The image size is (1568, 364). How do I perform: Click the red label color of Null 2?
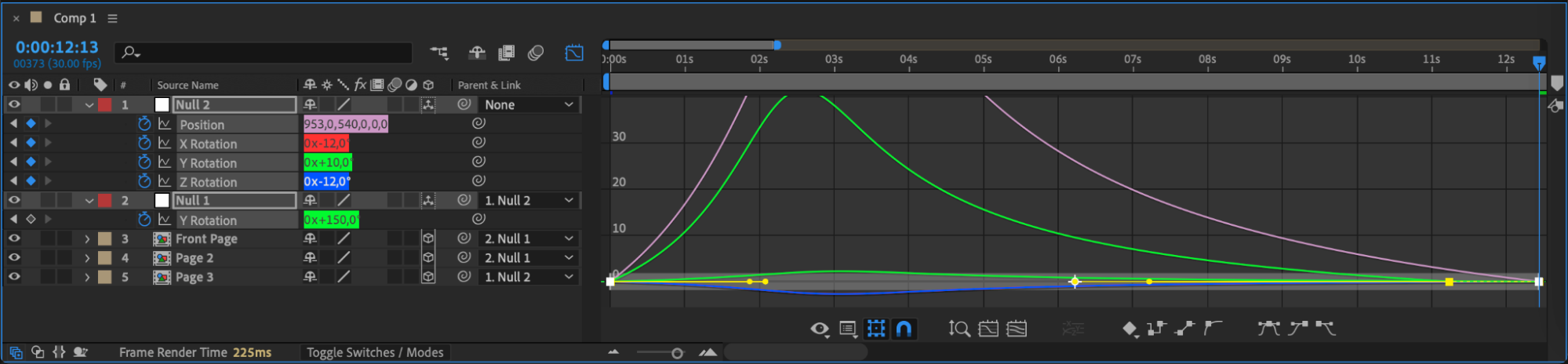(x=104, y=104)
